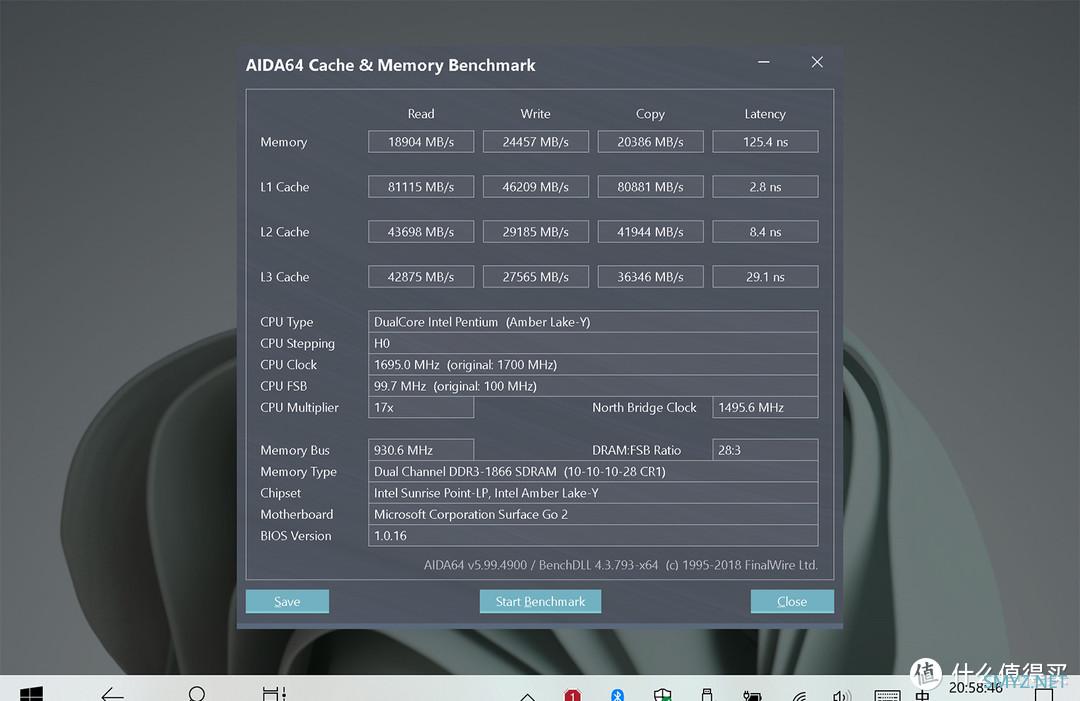The width and height of the screenshot is (1080, 701).
Task: Click L1 Cache Write 46209 MB/s
Action: 536,187
